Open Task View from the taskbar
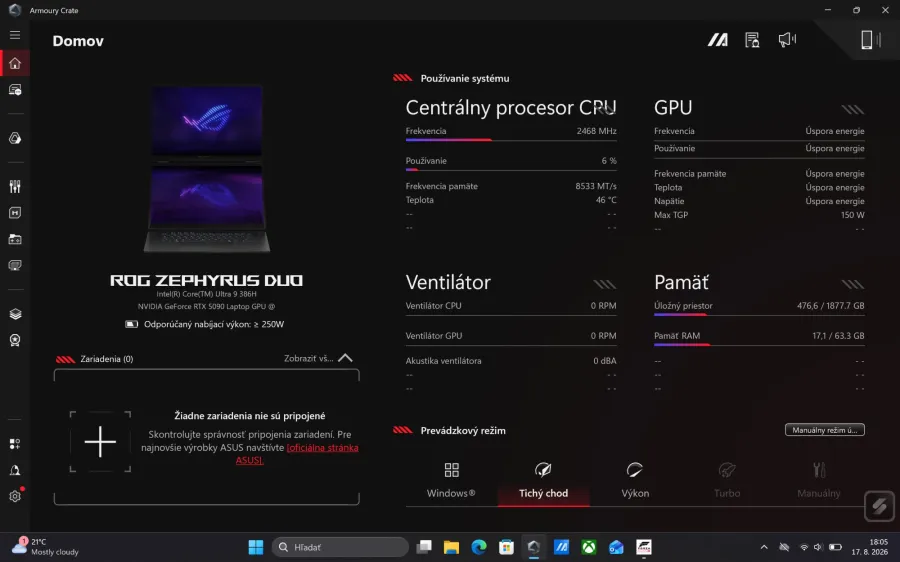This screenshot has width=900, height=562. click(x=424, y=547)
